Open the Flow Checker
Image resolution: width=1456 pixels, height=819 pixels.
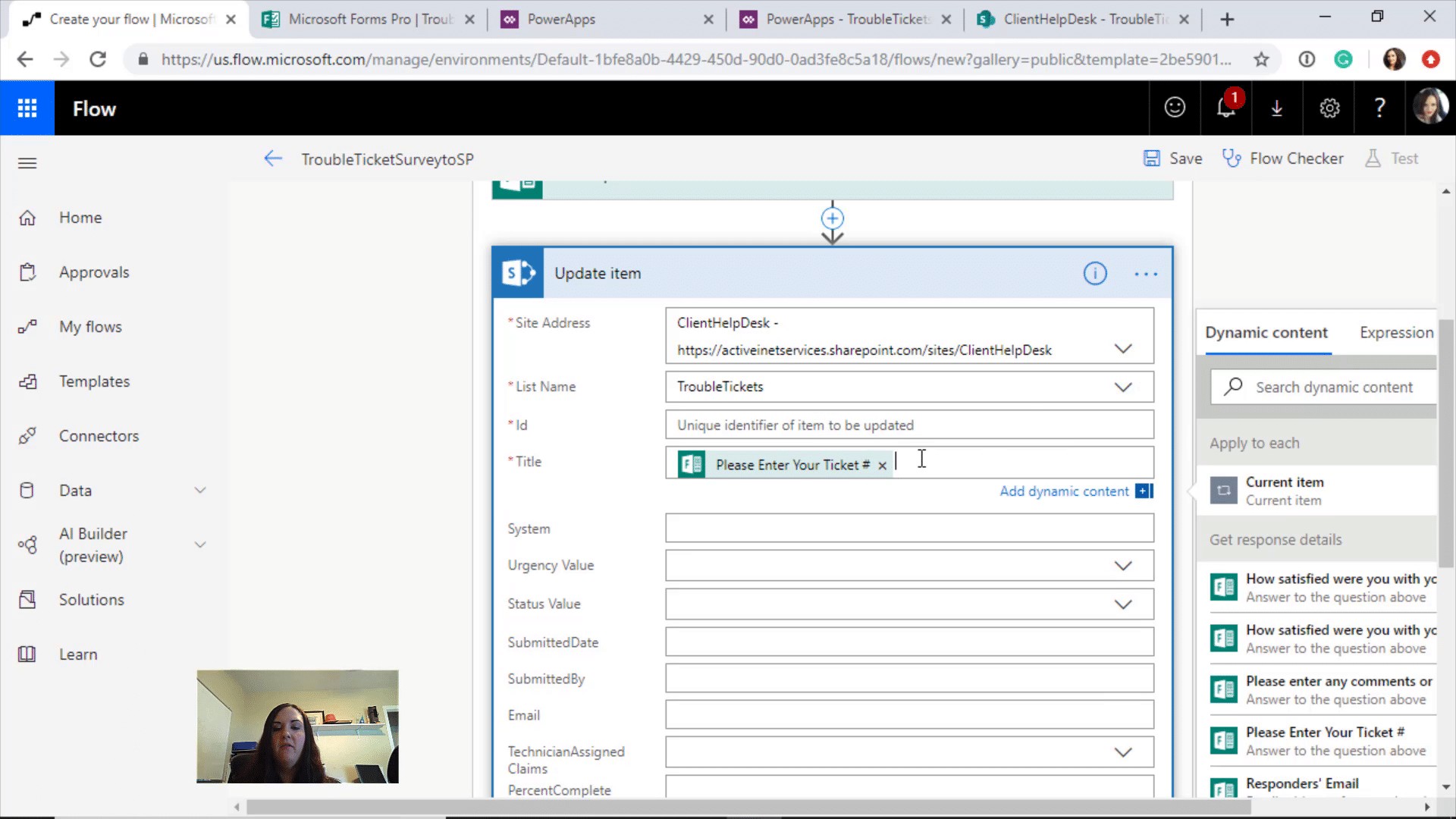point(1282,158)
